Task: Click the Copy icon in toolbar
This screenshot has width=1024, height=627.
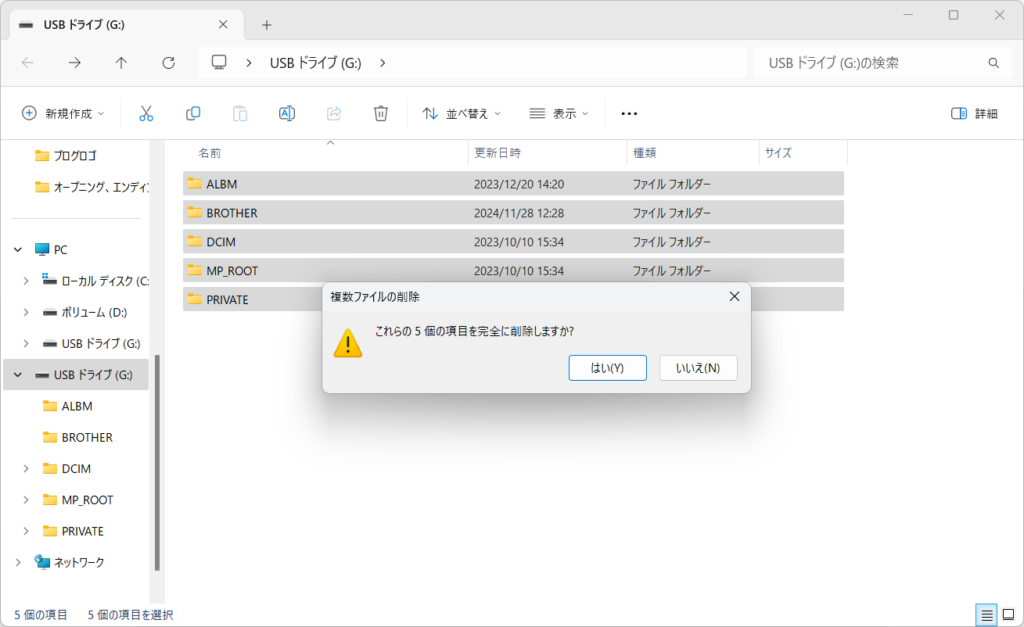Action: (193, 114)
